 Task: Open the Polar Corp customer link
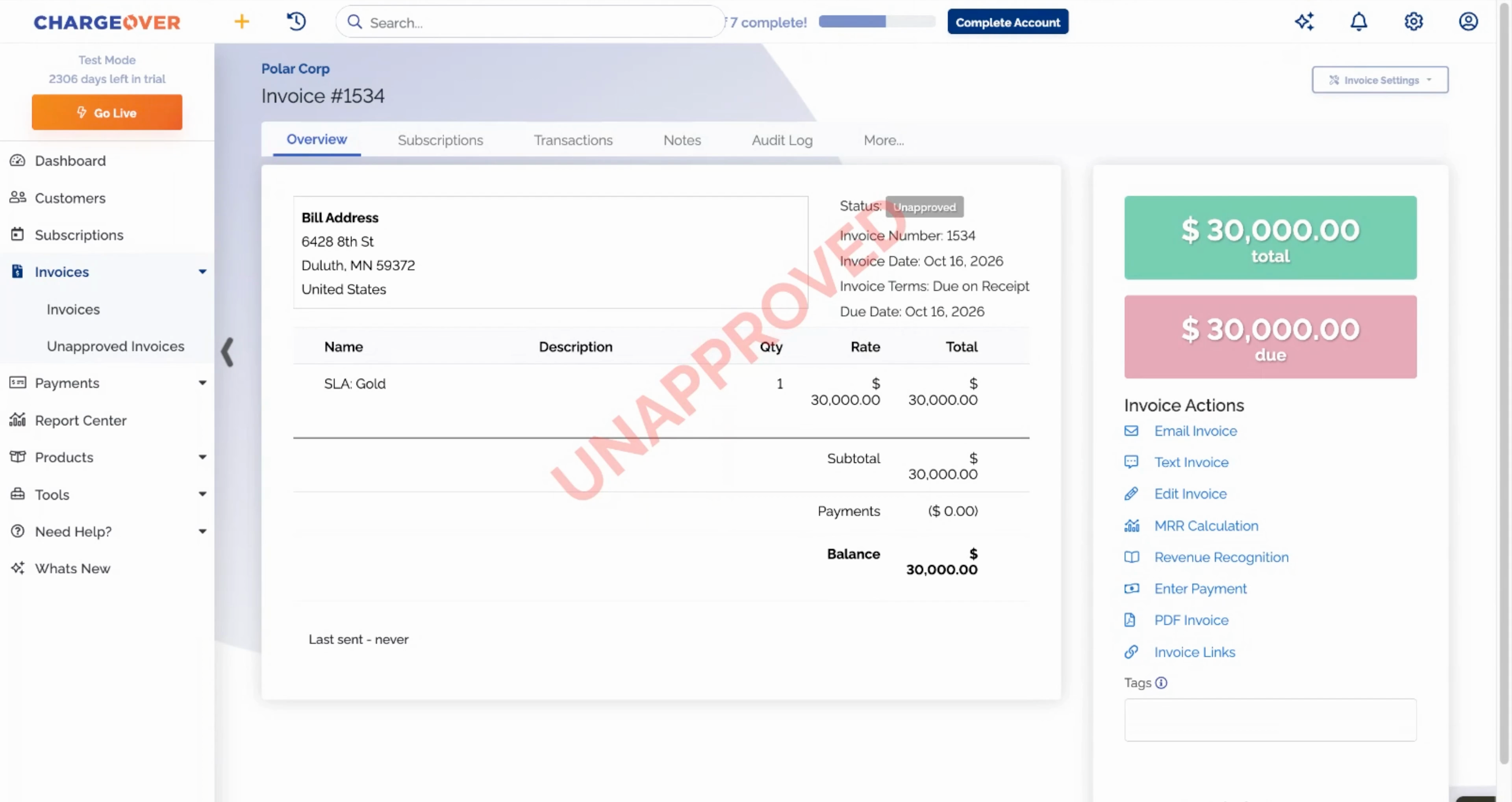pos(295,69)
